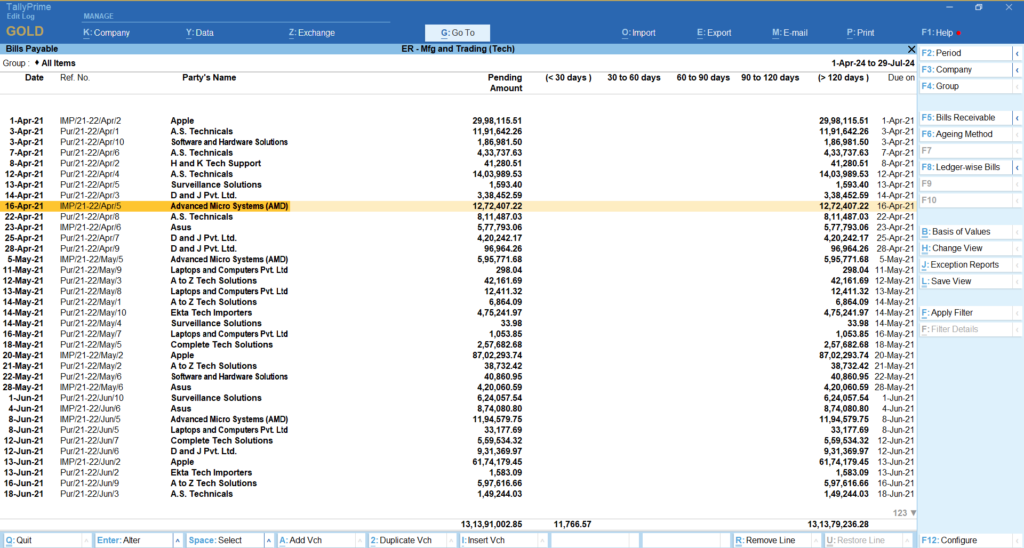Click the restore window icon in title bar
The height and width of the screenshot is (548, 1024).
pyautogui.click(x=978, y=7)
